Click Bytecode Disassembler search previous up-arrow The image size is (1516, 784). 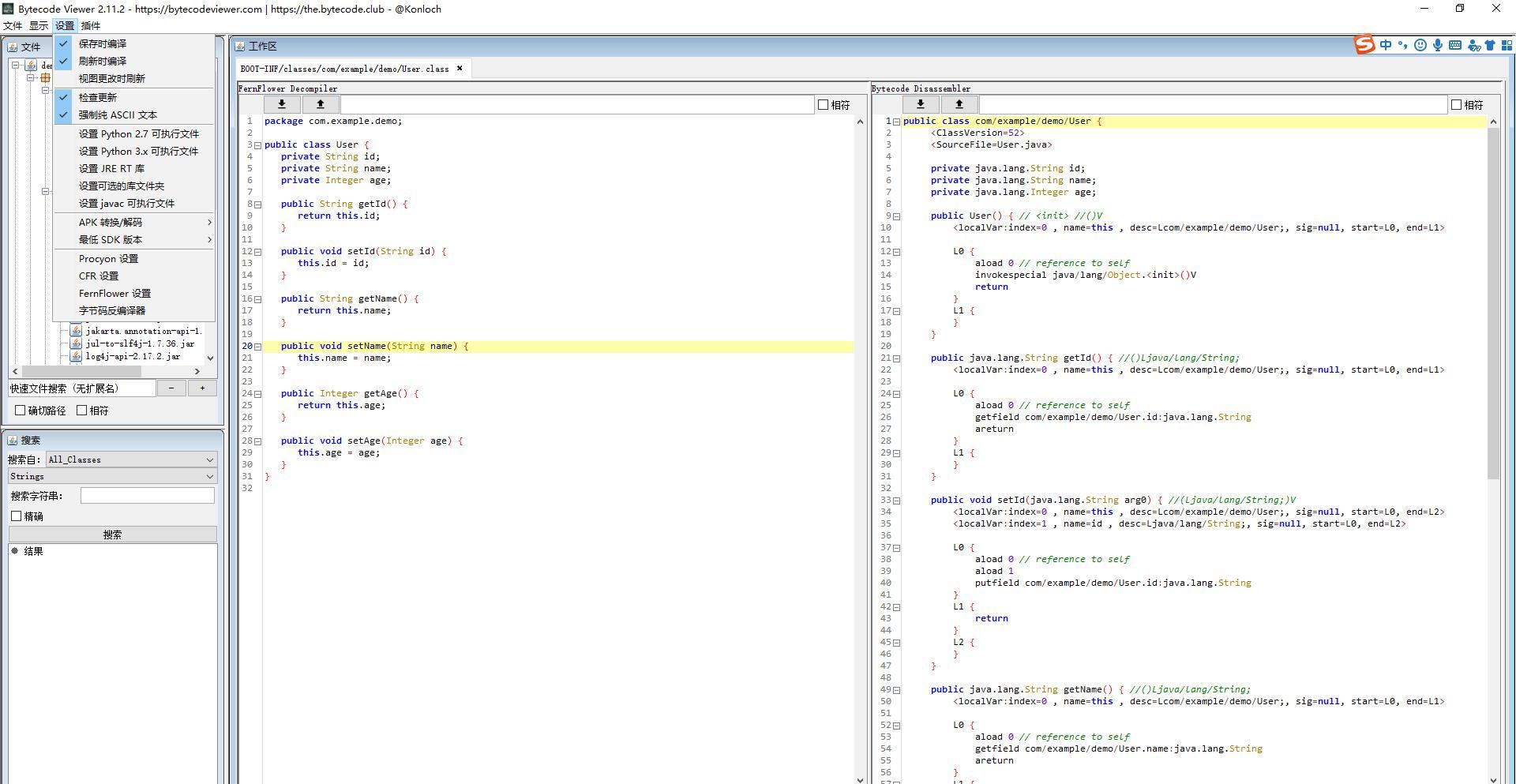tap(959, 104)
